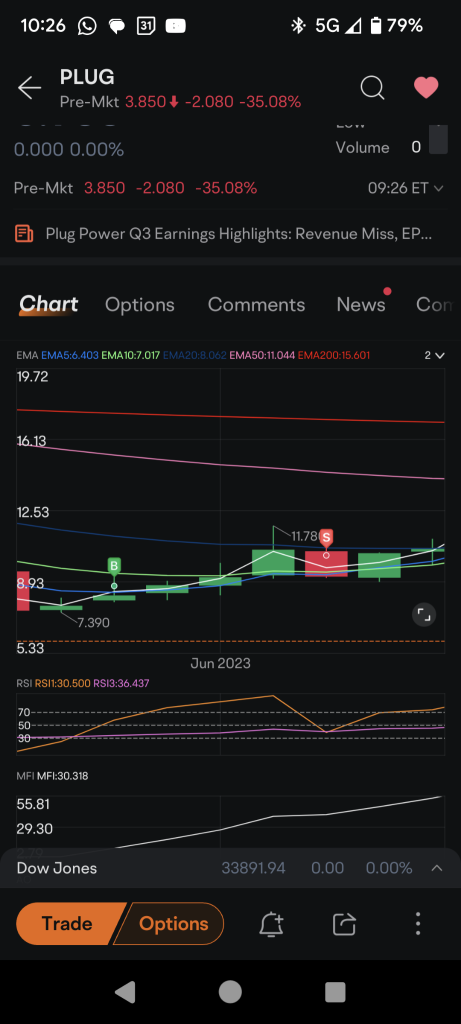The image size is (461, 1024).
Task: Select the EMA5:6.403 indicator label
Action: point(70,356)
